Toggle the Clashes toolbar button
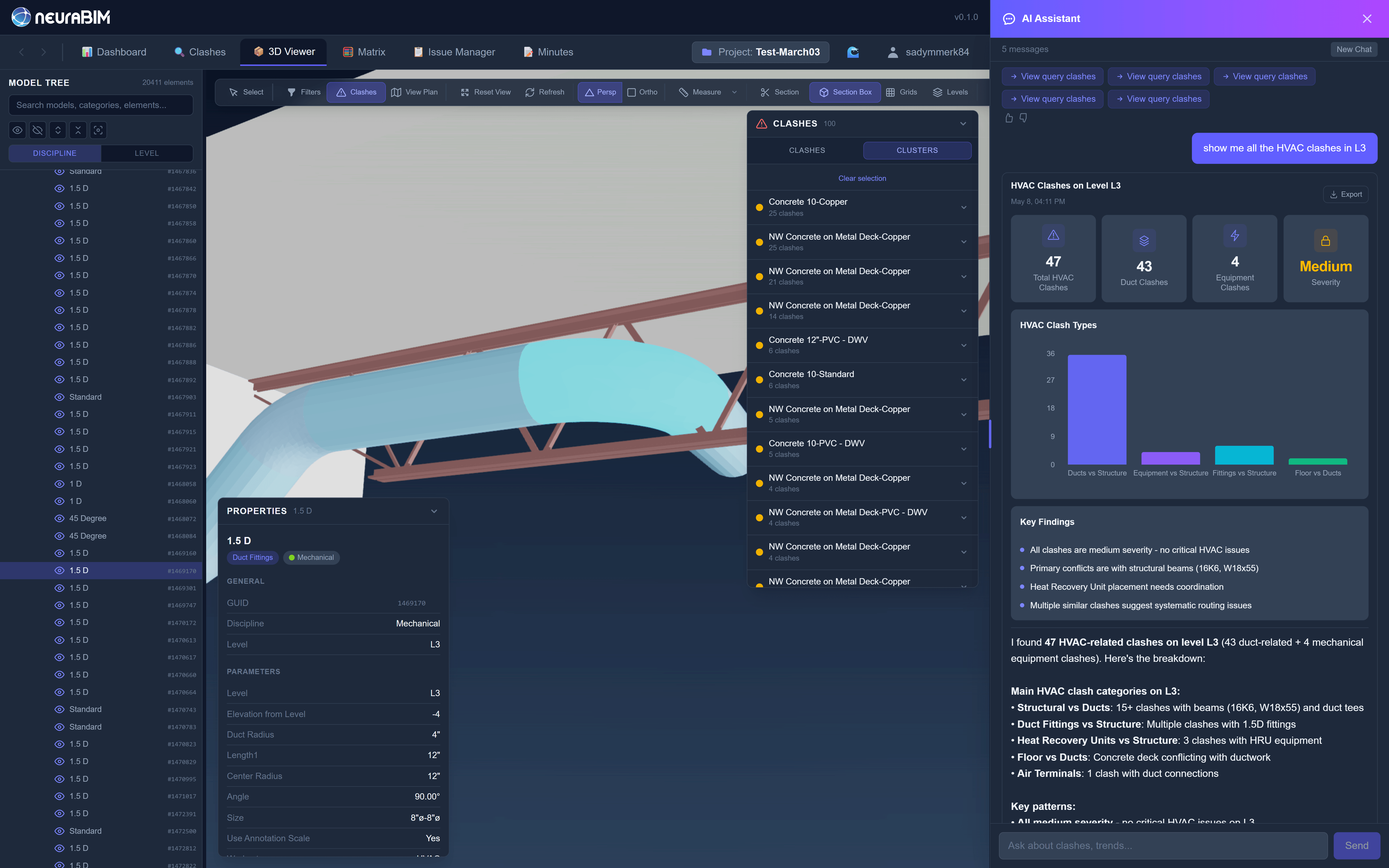1389x868 pixels. tap(356, 92)
